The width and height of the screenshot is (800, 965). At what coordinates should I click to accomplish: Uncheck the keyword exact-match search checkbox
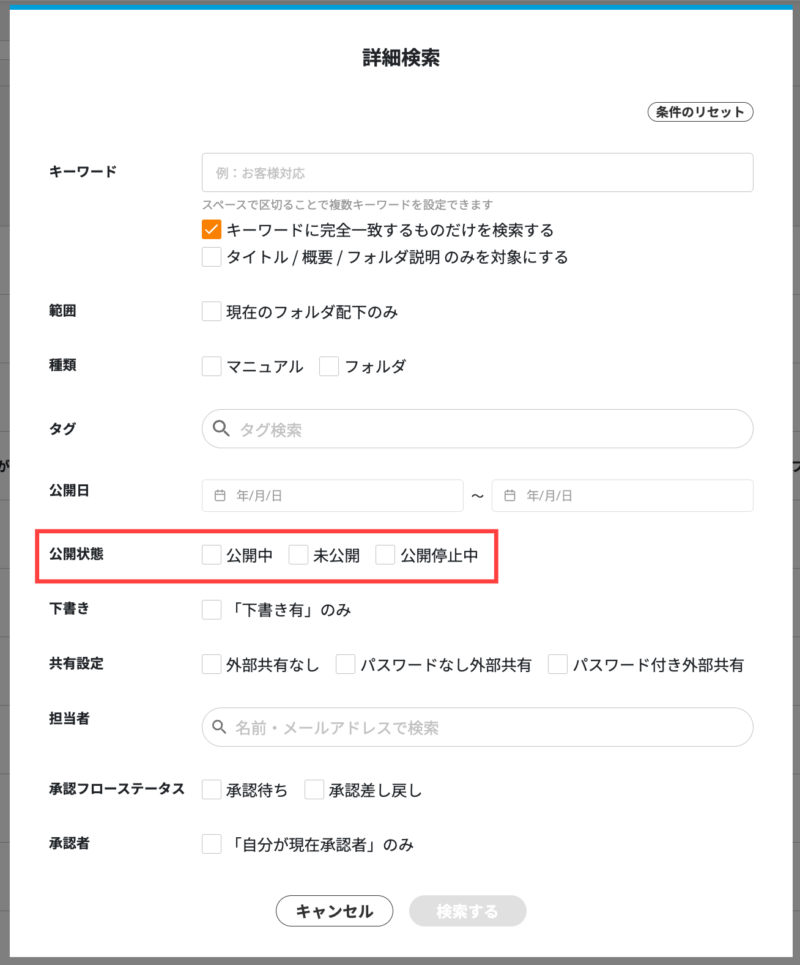point(211,229)
